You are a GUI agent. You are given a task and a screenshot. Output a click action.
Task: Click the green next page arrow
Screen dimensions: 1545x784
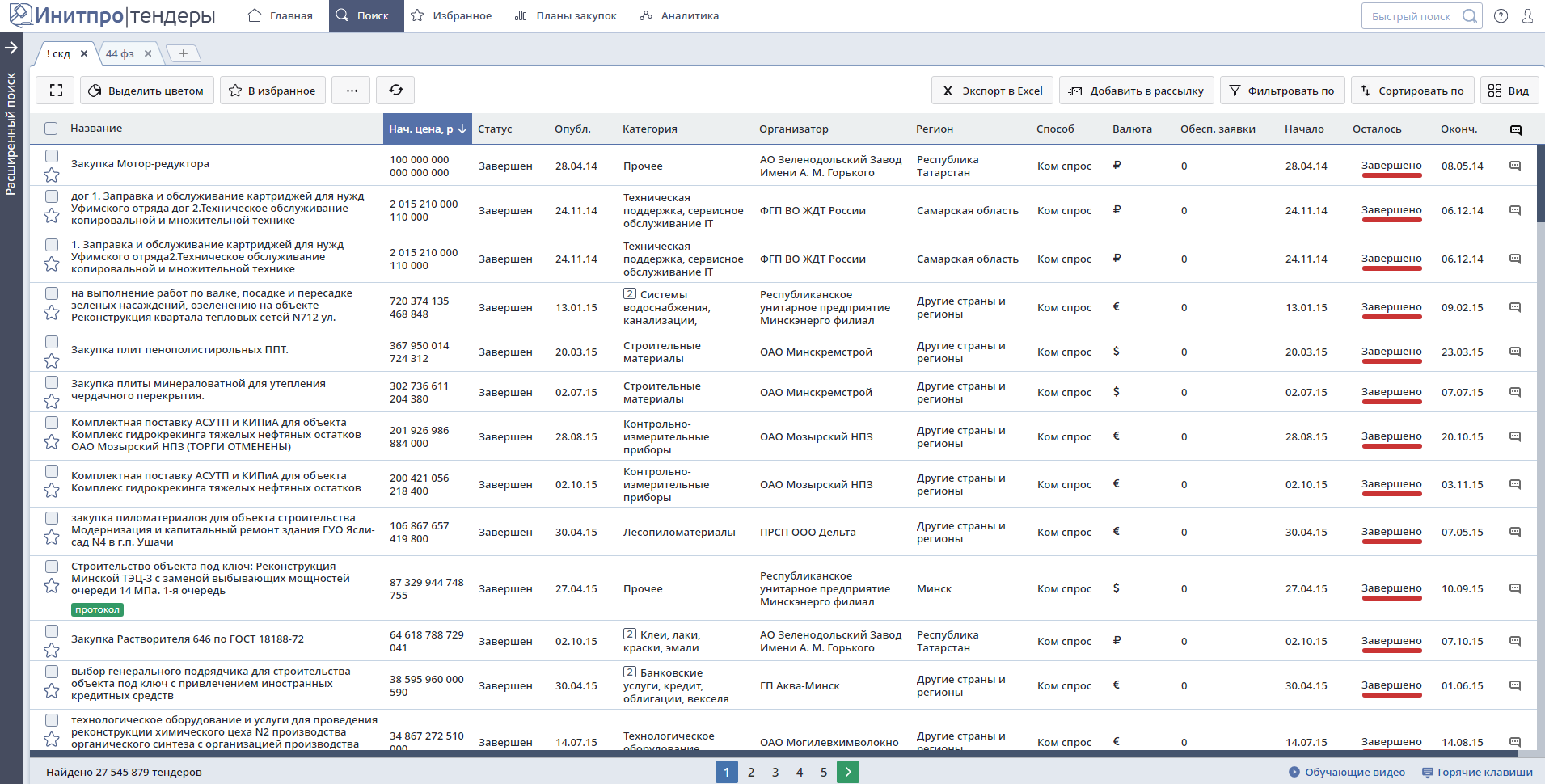click(x=848, y=773)
